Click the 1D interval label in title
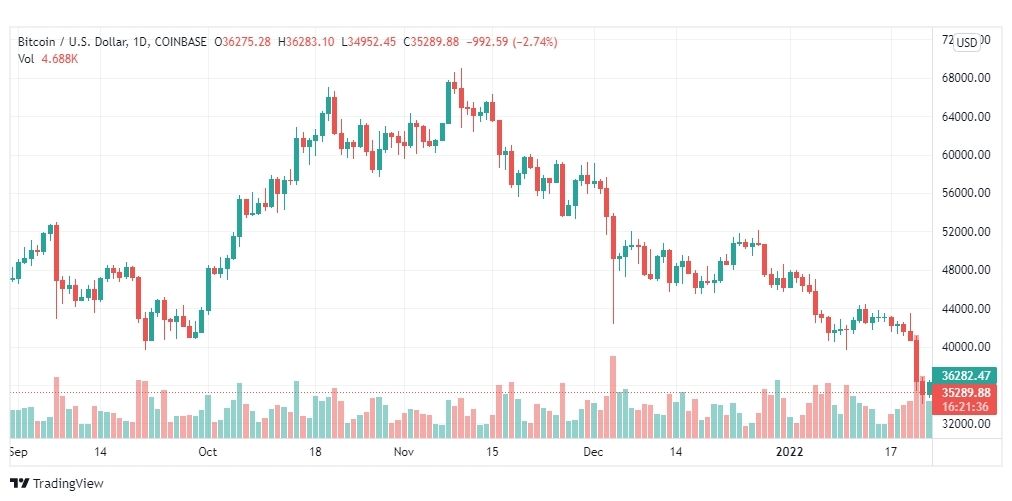Viewport: 1012px width, 501px height. [139, 42]
